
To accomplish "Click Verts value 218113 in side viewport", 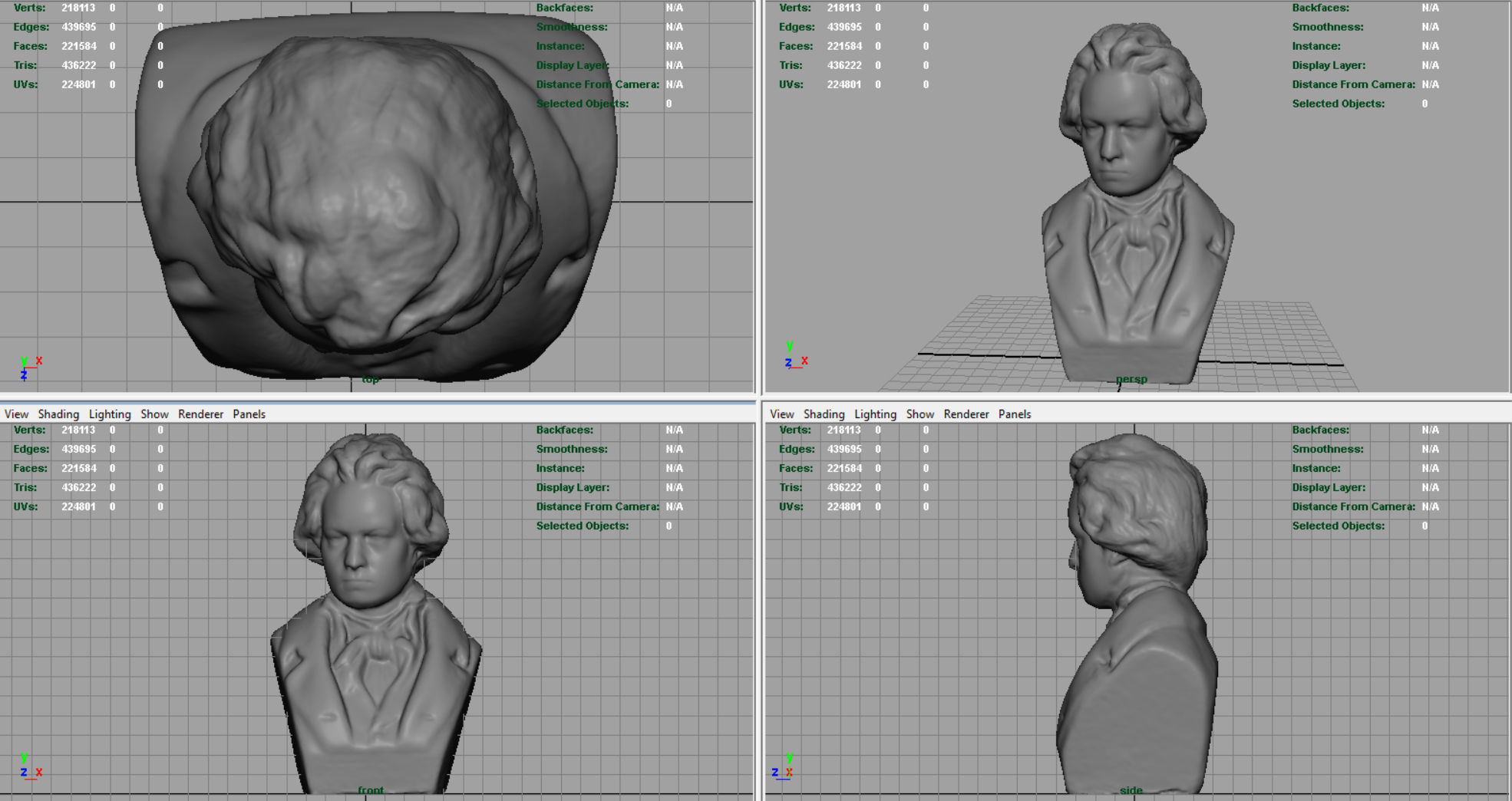I will (843, 430).
